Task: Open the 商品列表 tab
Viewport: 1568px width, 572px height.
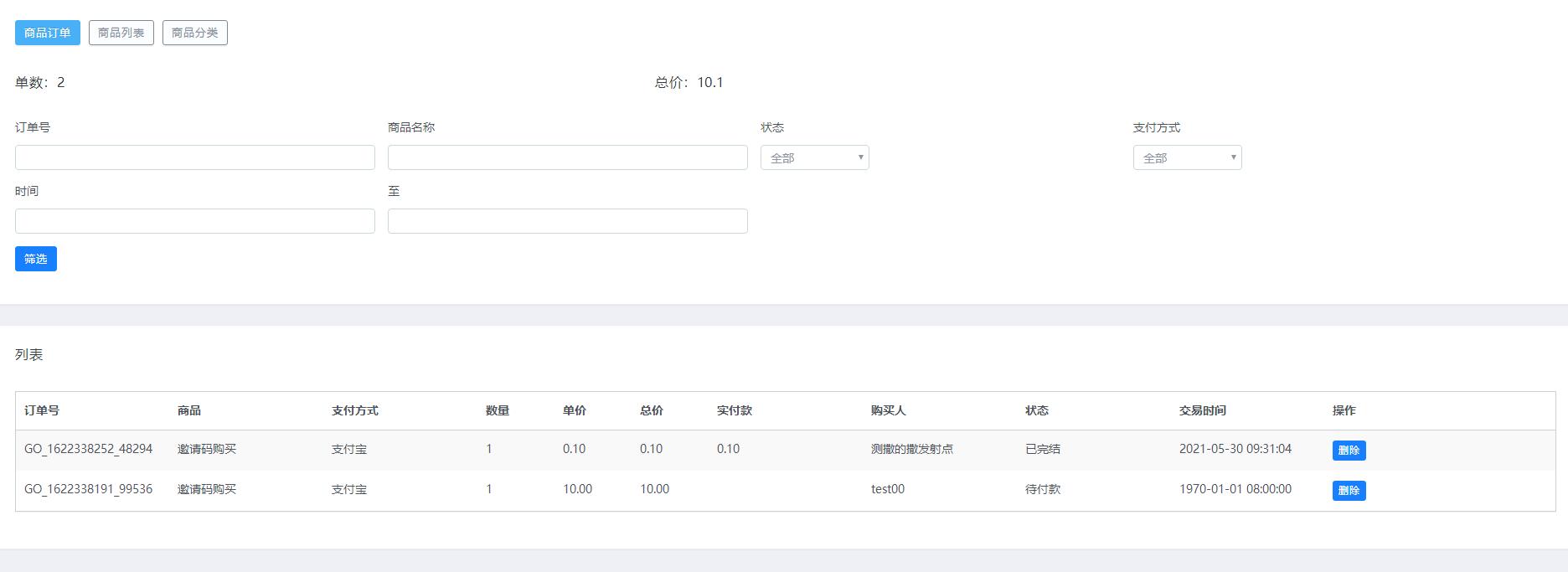Action: click(121, 33)
